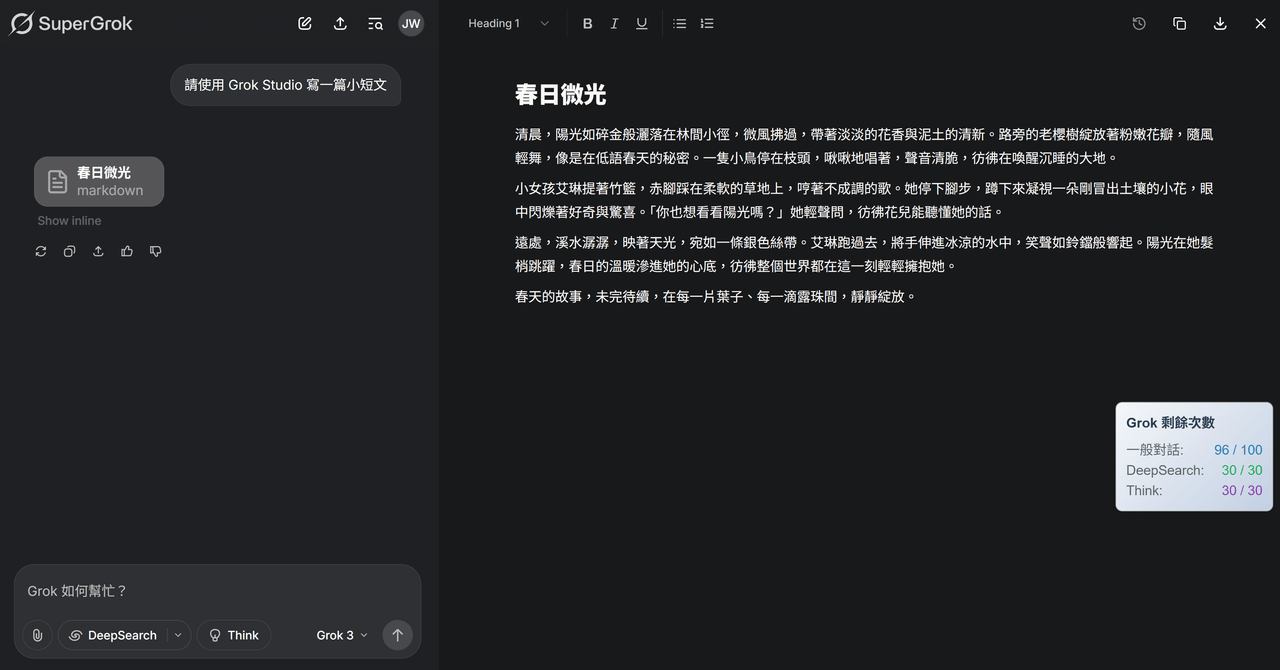This screenshot has width=1280, height=670.
Task: Toggle underline formatting
Action: pos(641,23)
